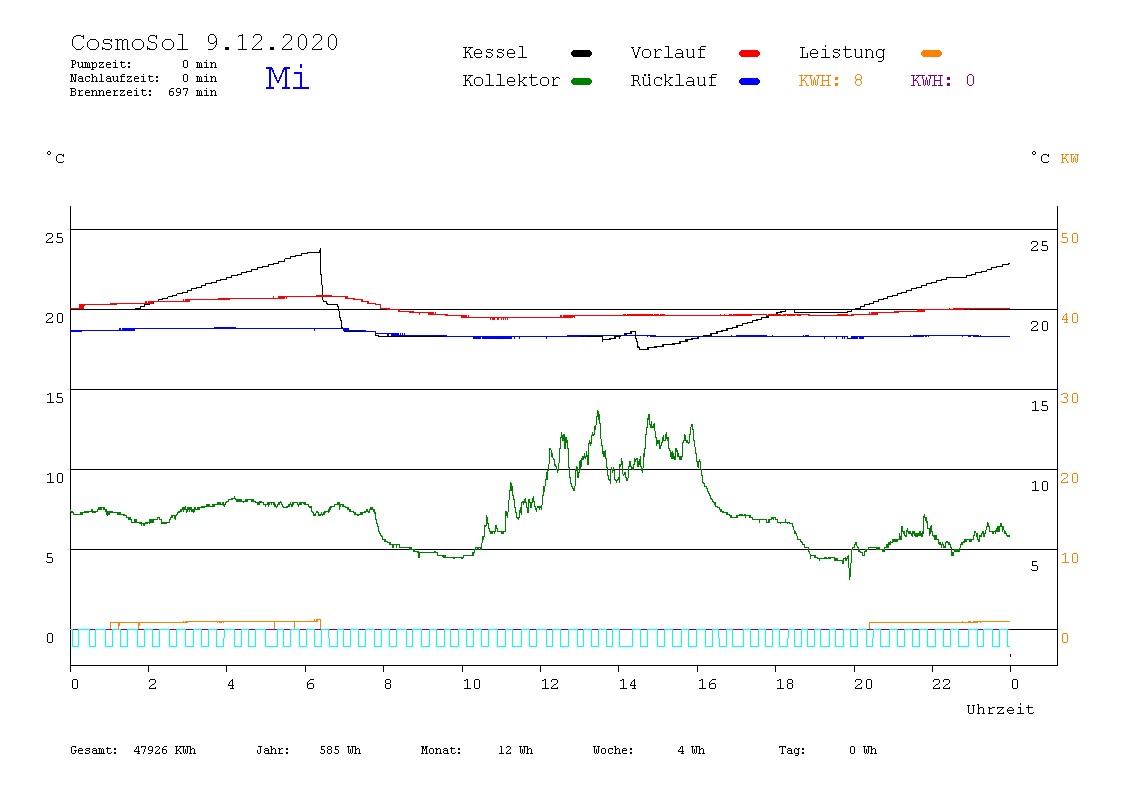Click orange KW scale value 0
The width and height of the screenshot is (1148, 812).
coord(1065,638)
